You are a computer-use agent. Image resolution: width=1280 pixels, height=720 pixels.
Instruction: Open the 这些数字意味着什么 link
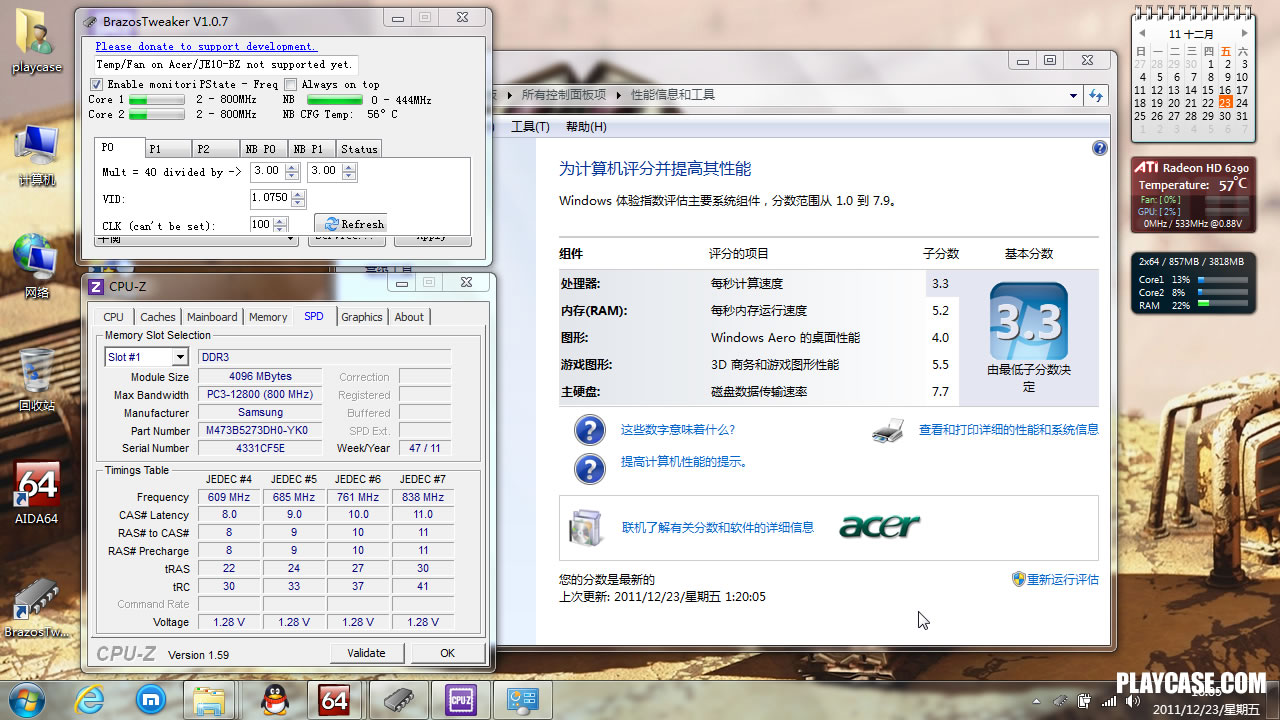[678, 430]
